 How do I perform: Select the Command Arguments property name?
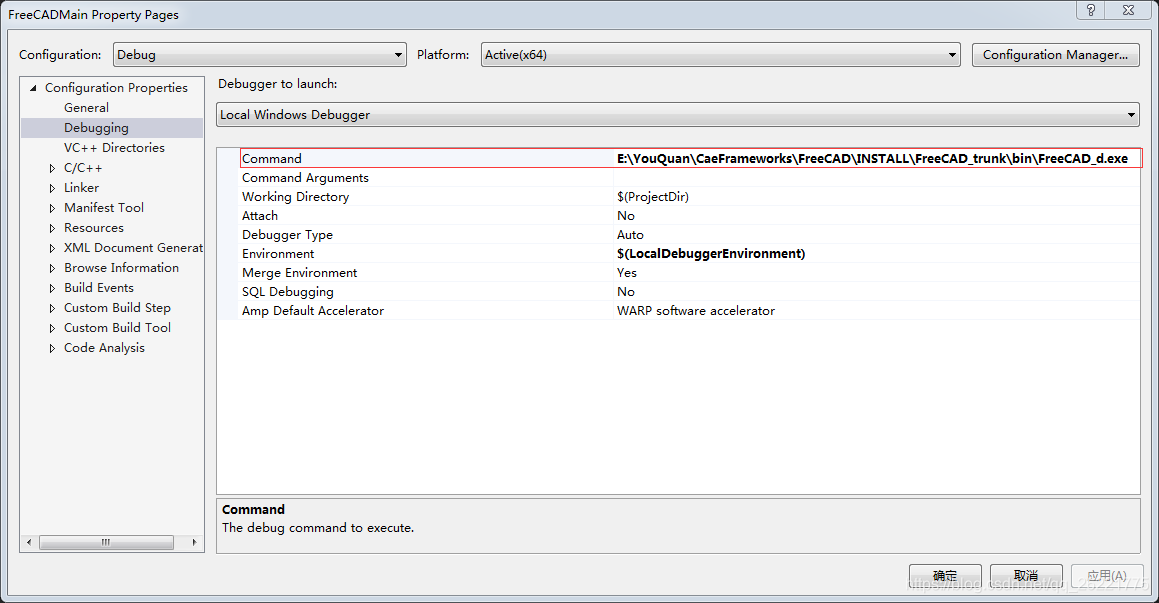(x=305, y=178)
